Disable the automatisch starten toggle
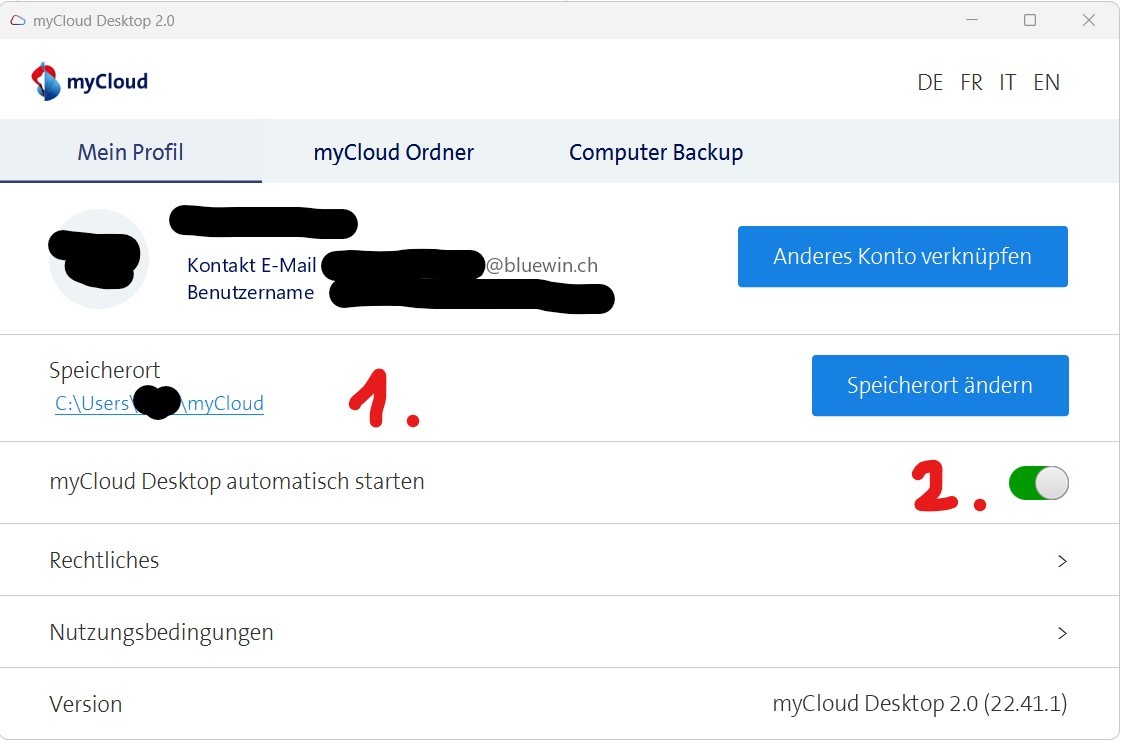Viewport: 1132px width, 742px height. pos(1038,483)
